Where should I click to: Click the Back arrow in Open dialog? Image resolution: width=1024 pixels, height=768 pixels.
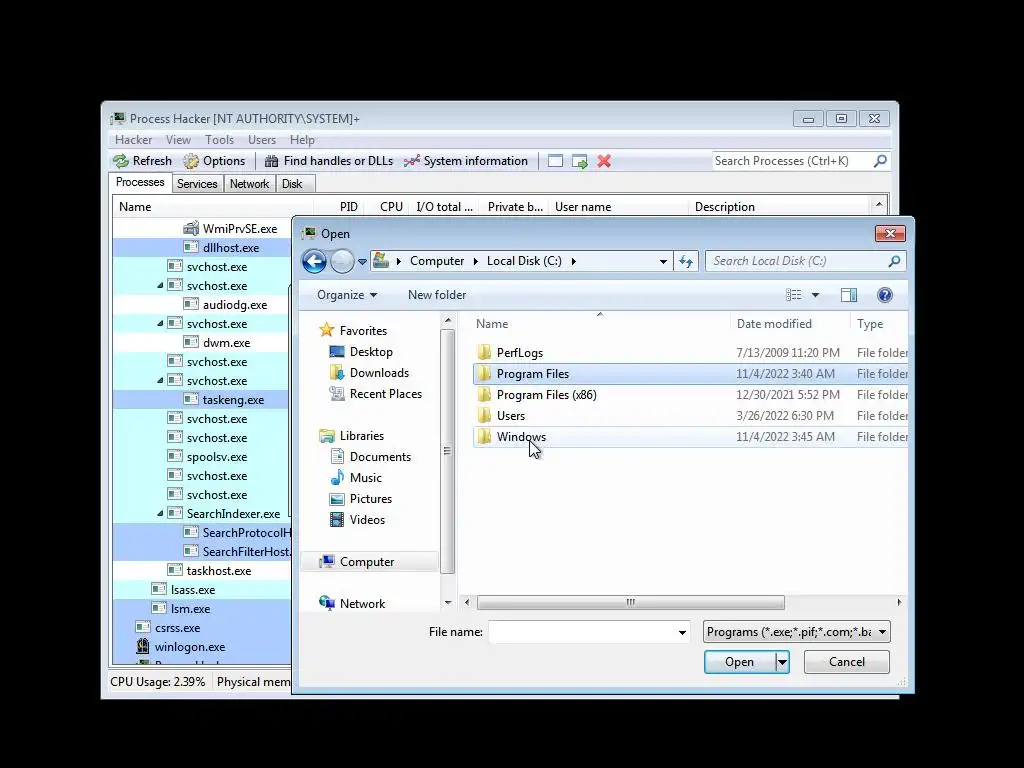coord(314,261)
